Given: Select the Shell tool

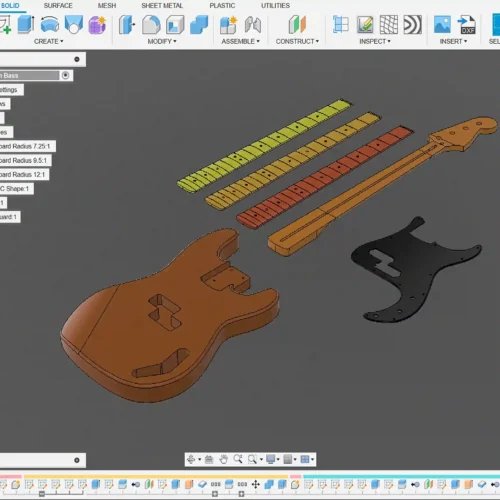Looking at the screenshot, I should point(175,24).
